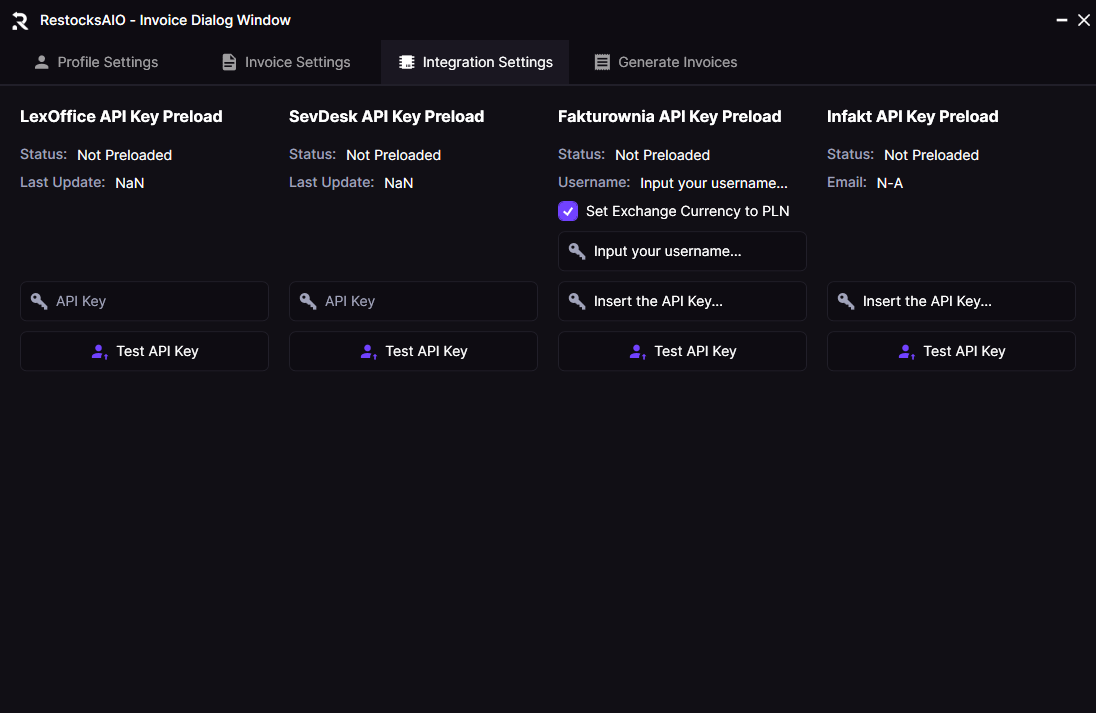Image resolution: width=1096 pixels, height=713 pixels.
Task: Click the user icon on Fakturownia Test button
Action: click(x=637, y=352)
